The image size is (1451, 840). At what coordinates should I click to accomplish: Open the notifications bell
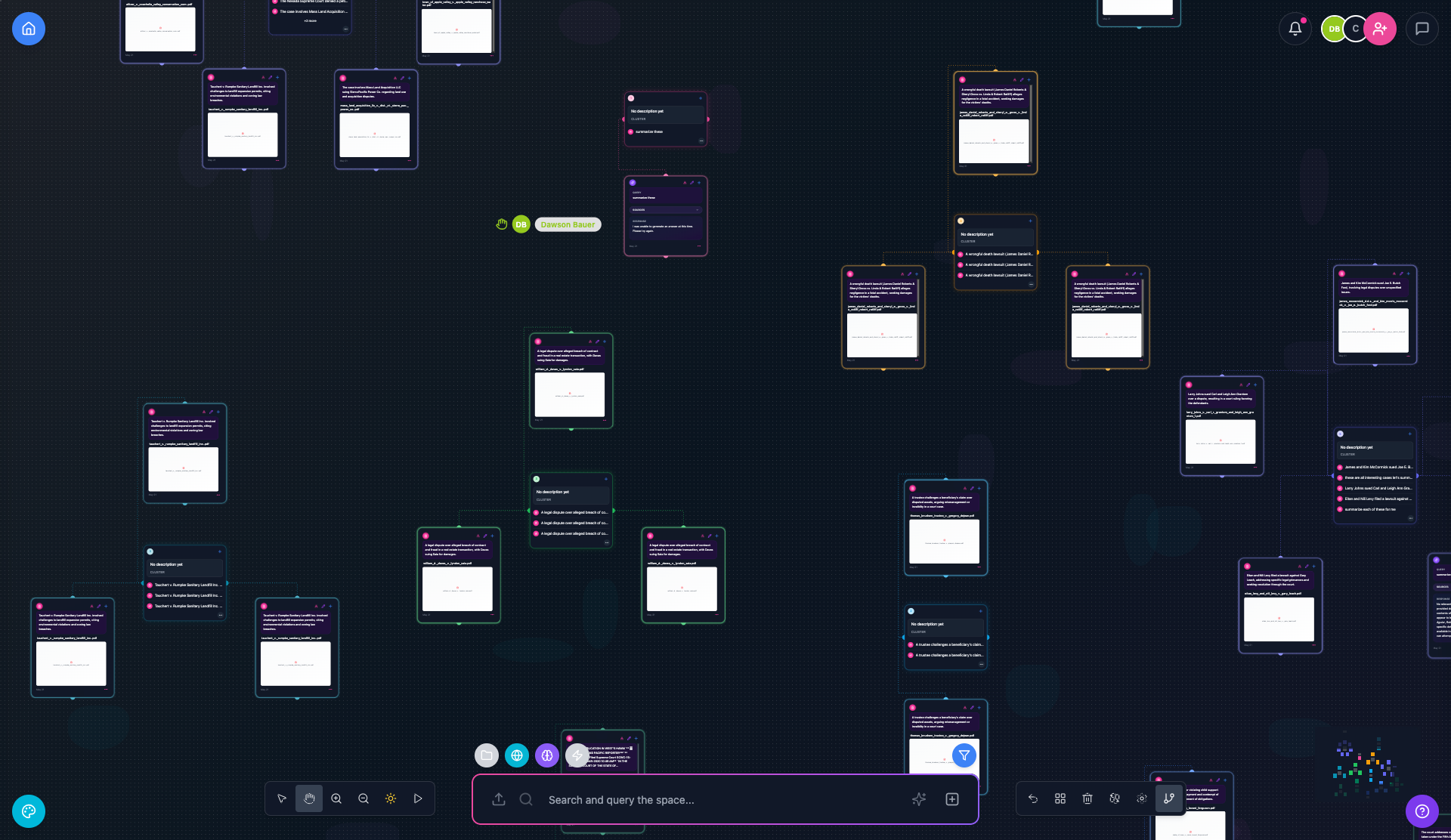click(x=1295, y=29)
